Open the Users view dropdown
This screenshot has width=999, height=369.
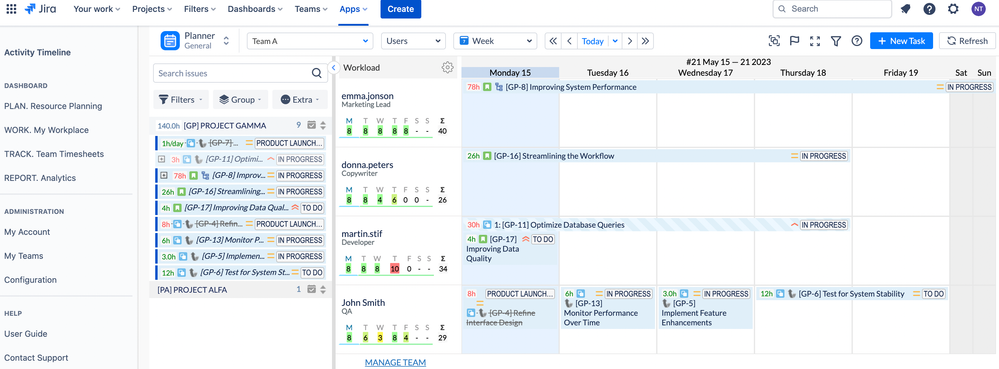pos(413,41)
